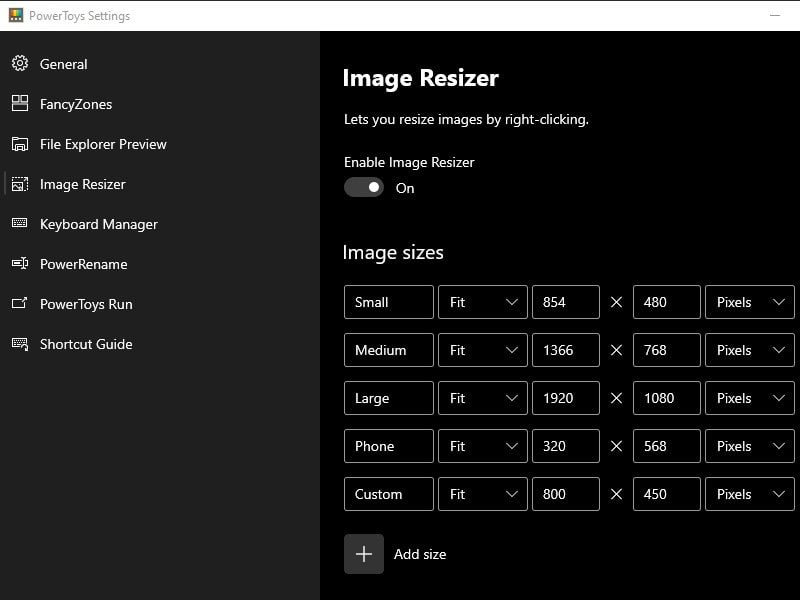The image size is (800, 600).
Task: Click the Shortcut Guide icon
Action: [20, 343]
